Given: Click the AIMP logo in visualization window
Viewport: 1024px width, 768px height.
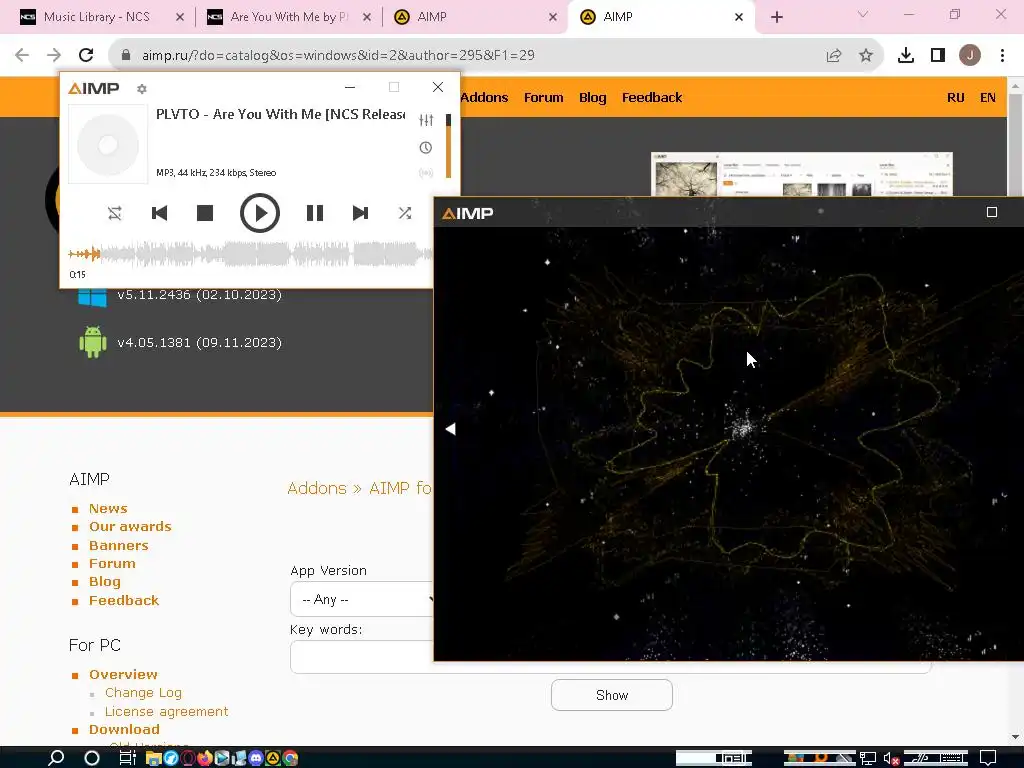Looking at the screenshot, I should point(468,214).
